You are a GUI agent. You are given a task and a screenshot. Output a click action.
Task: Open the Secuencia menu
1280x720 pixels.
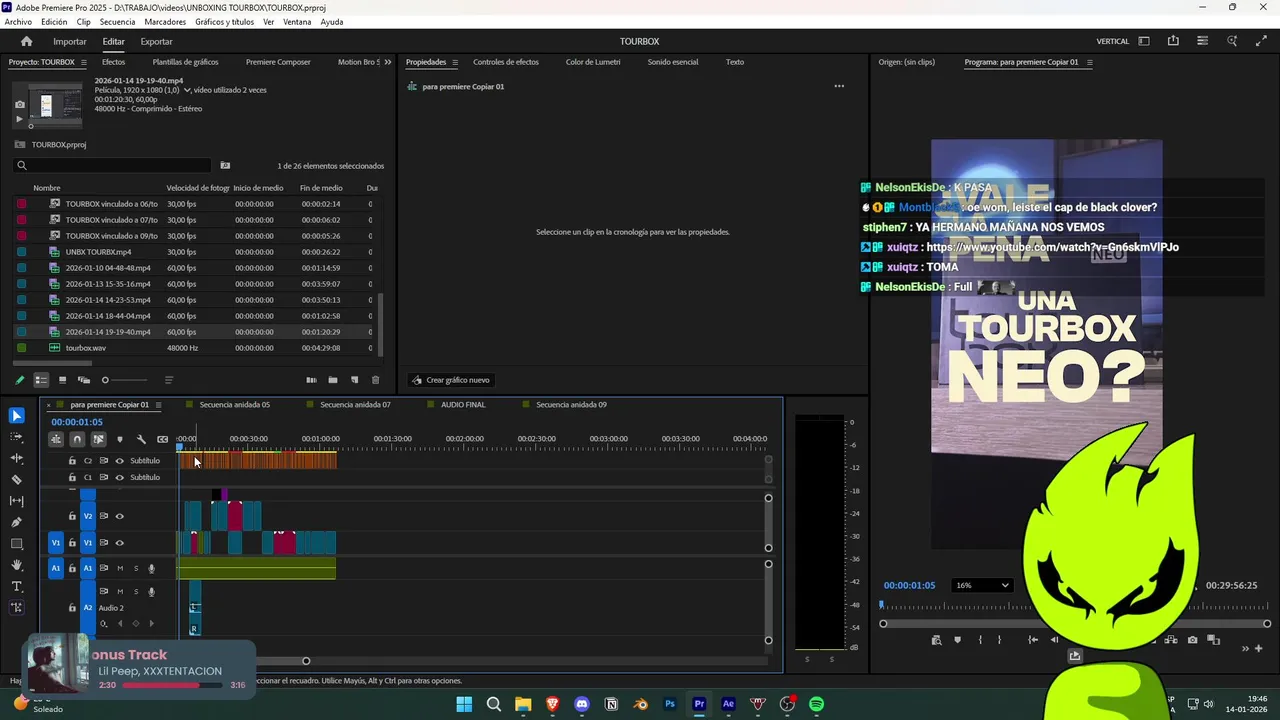[x=117, y=21]
